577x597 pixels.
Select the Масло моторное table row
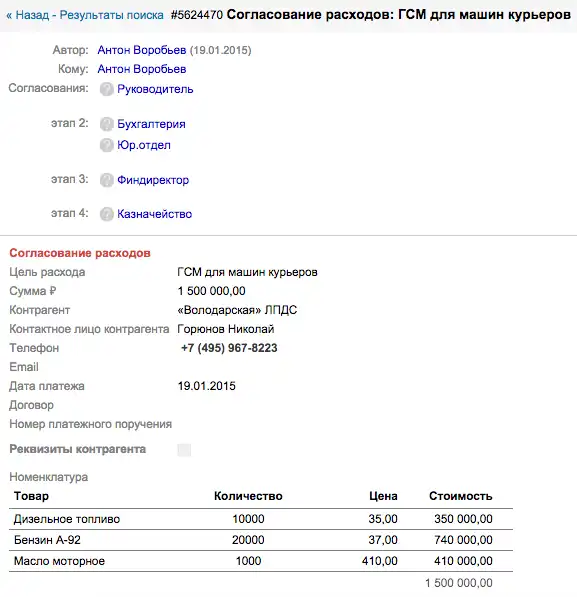(x=261, y=561)
